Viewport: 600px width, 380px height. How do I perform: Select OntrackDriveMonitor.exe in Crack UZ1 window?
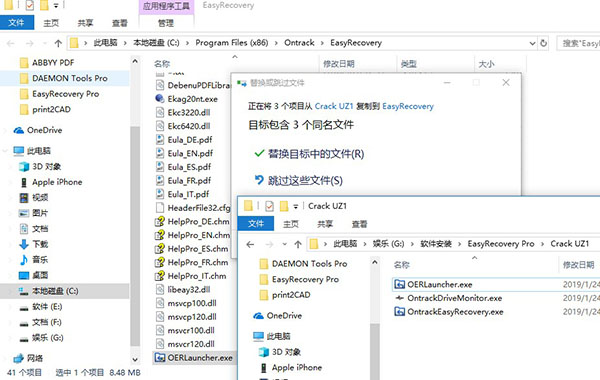(x=454, y=298)
